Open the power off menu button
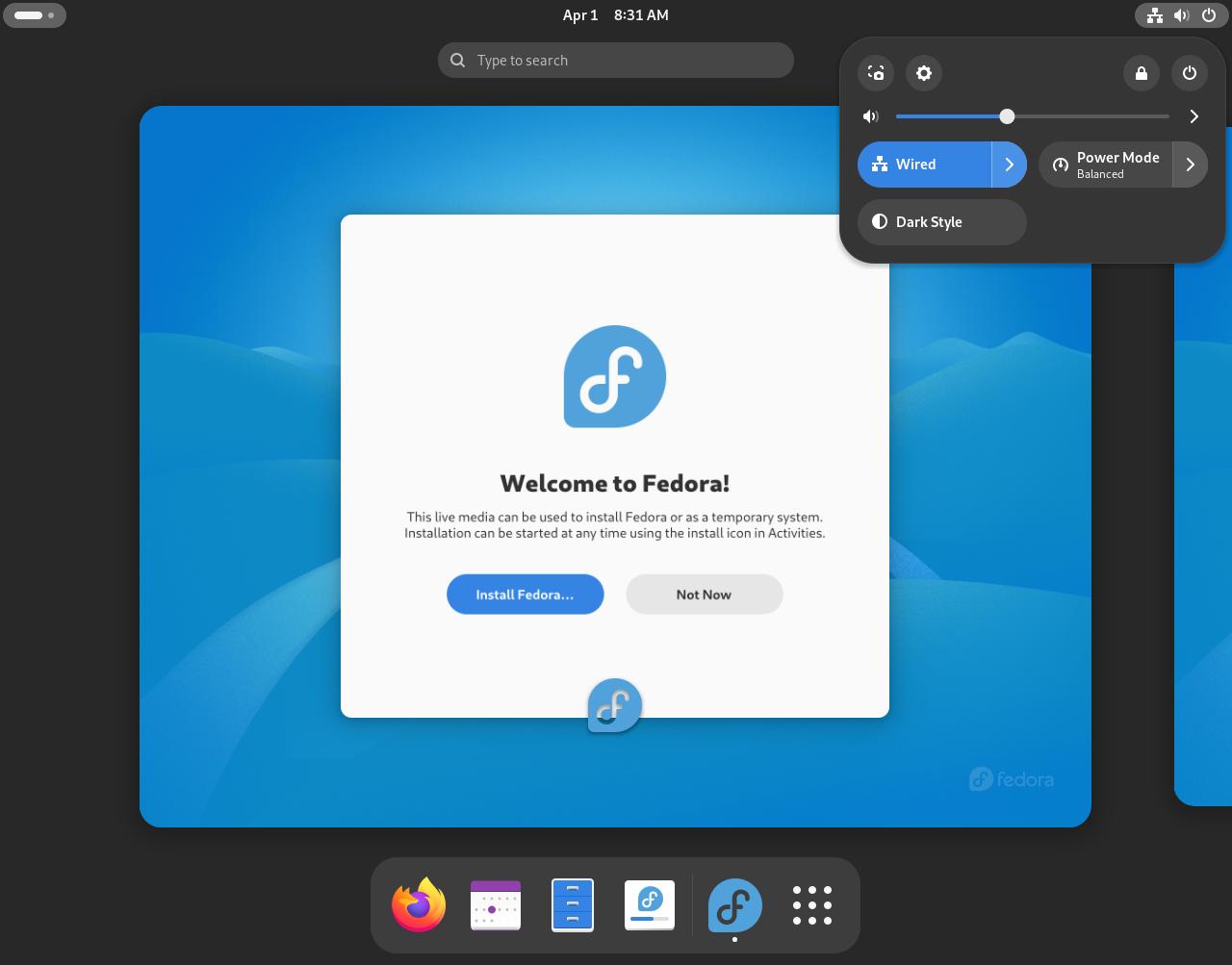This screenshot has height=965, width=1232. pyautogui.click(x=1190, y=73)
